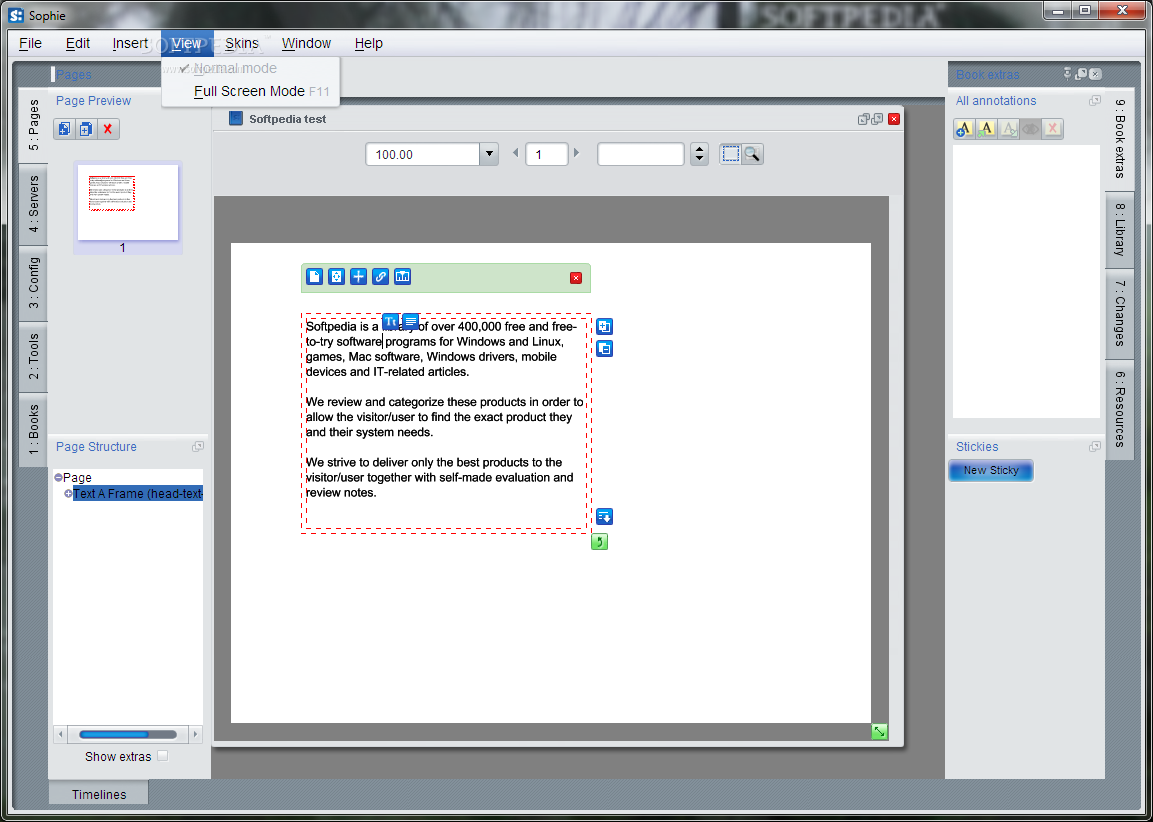
Task: Switch to the 8 : Library side tab
Action: (x=1120, y=229)
